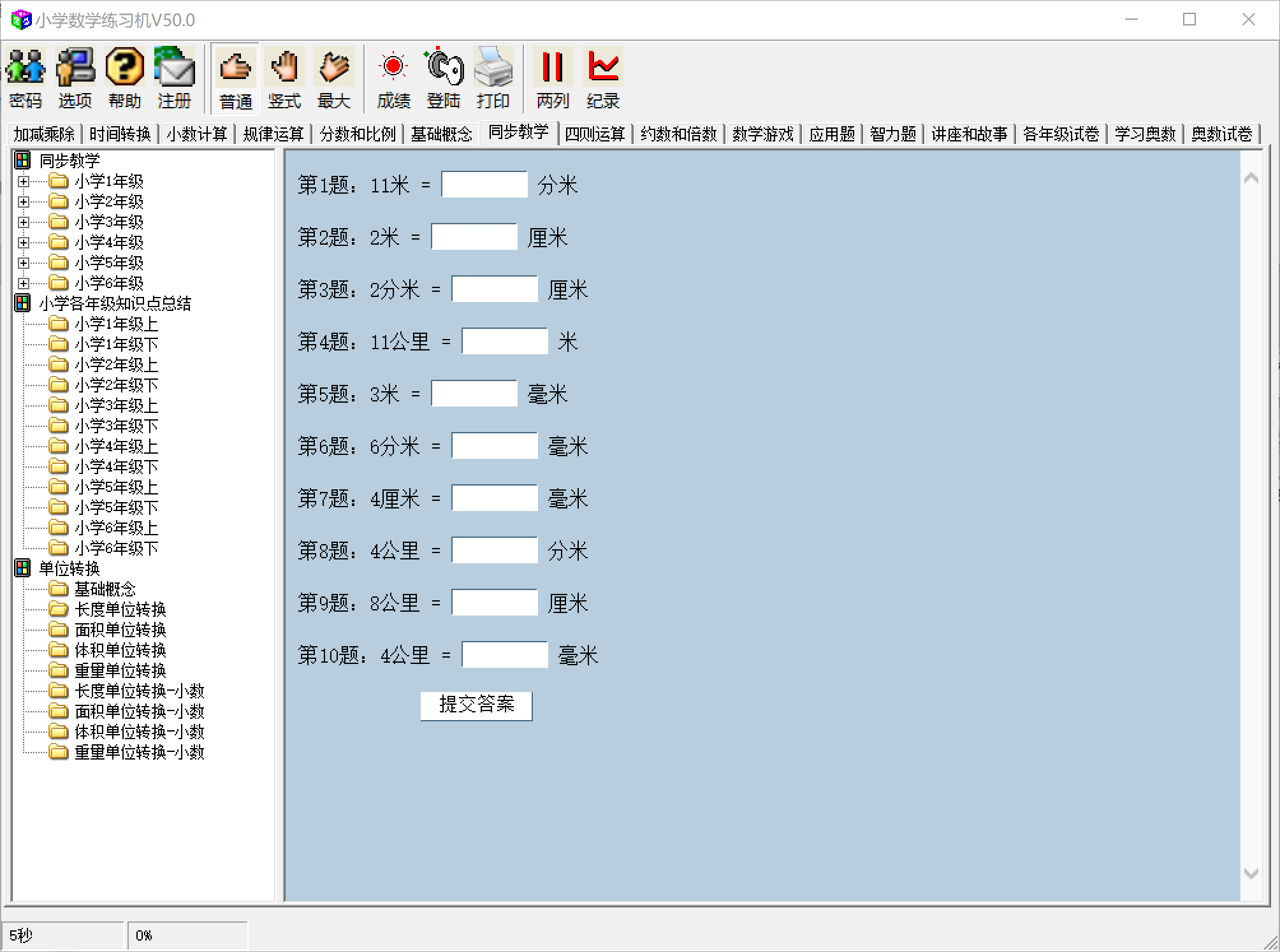Image resolution: width=1280 pixels, height=952 pixels.
Task: Select the 竖式 vertical form icon
Action: click(284, 78)
